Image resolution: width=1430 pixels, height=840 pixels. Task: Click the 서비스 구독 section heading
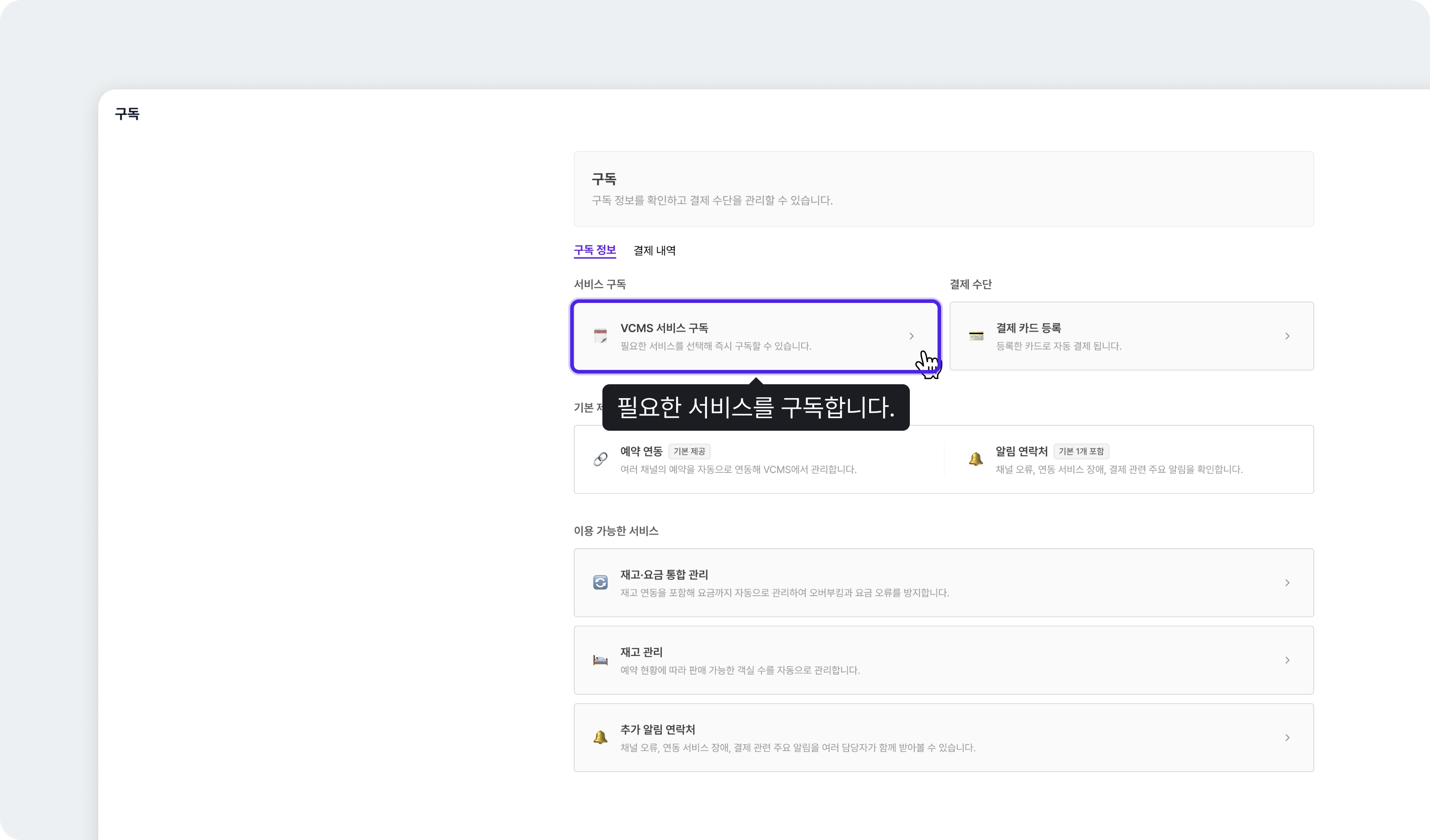click(x=600, y=284)
